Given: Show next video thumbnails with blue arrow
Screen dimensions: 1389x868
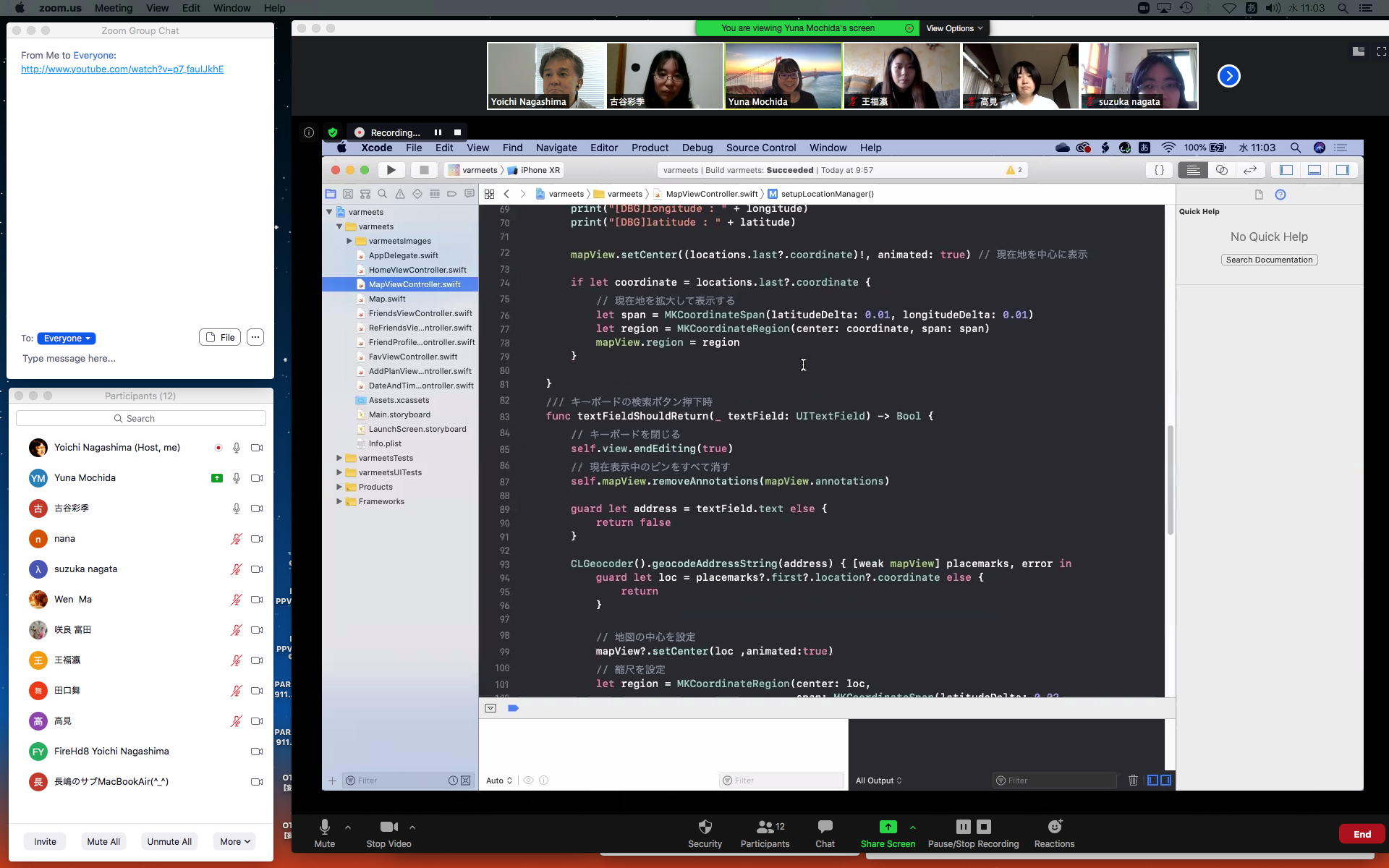Looking at the screenshot, I should tap(1228, 76).
